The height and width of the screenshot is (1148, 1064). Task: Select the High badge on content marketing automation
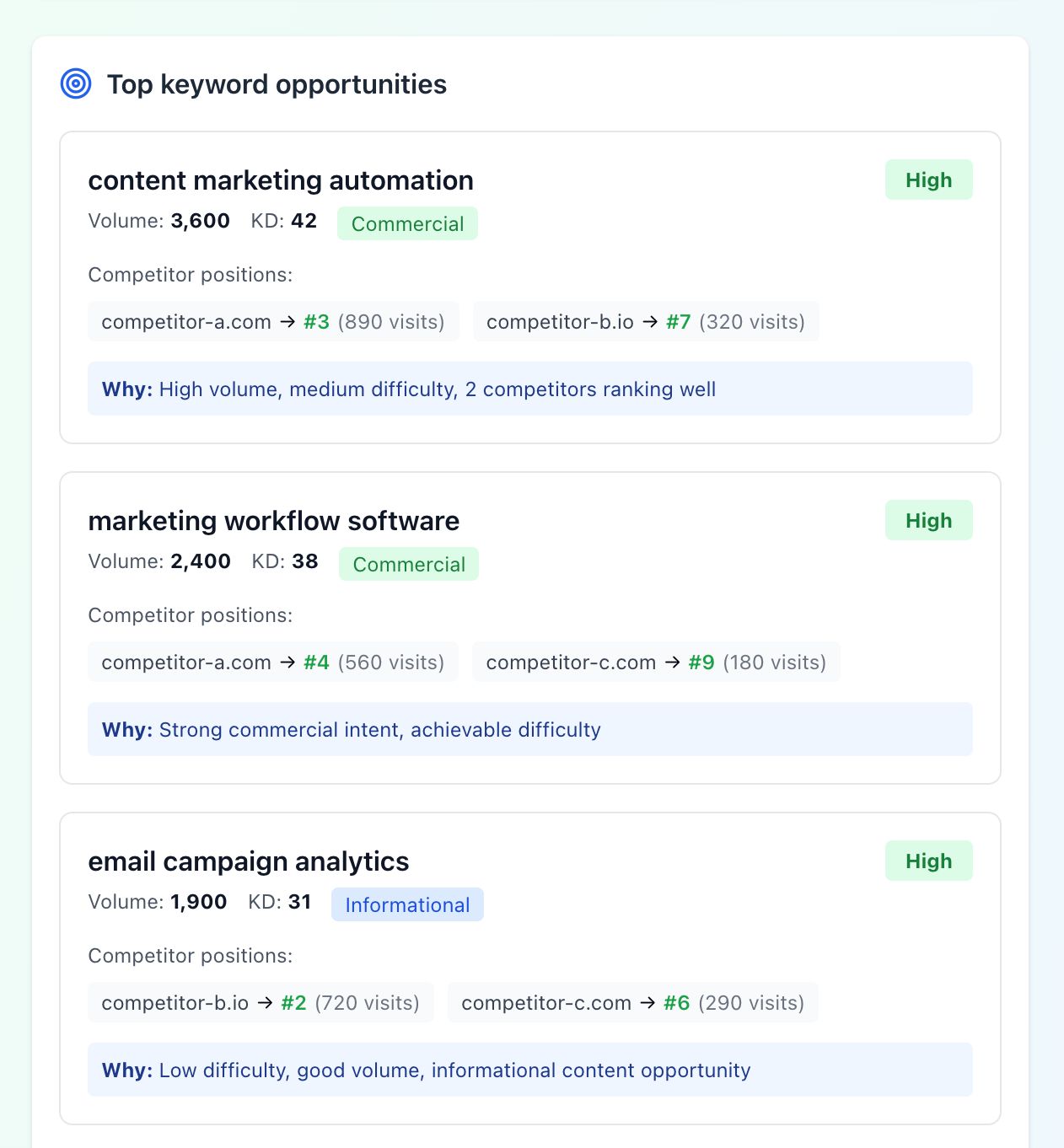[928, 180]
